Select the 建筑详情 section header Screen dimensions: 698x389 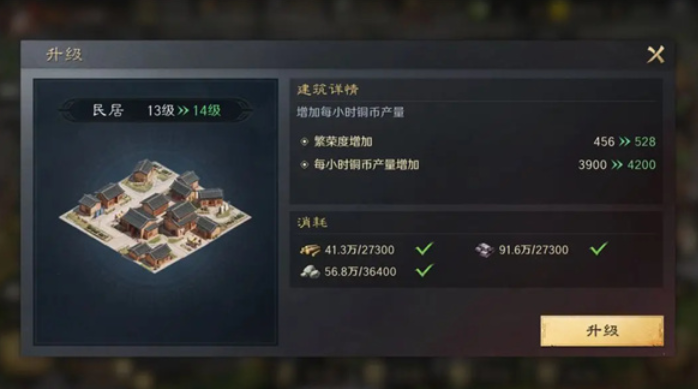(328, 89)
